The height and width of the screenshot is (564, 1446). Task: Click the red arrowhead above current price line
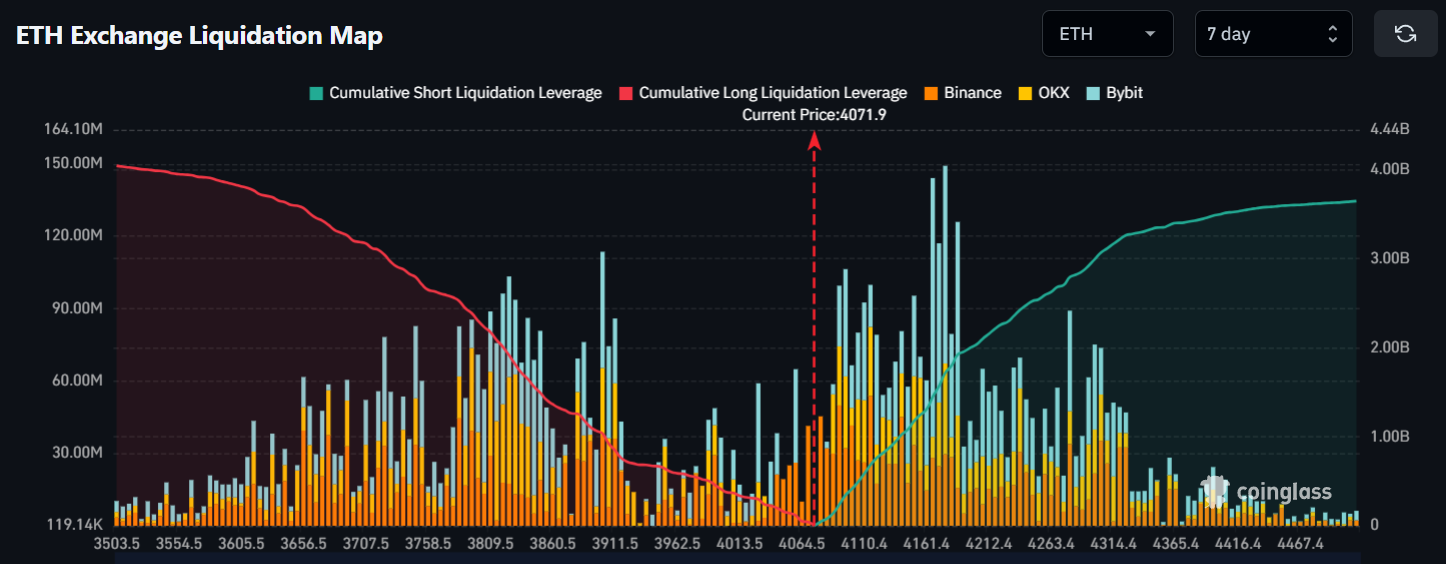click(x=814, y=141)
